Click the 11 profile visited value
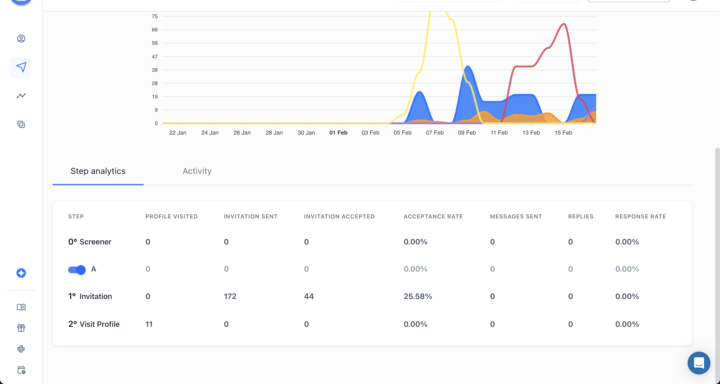Screen dimensions: 720x384 [x=149, y=324]
